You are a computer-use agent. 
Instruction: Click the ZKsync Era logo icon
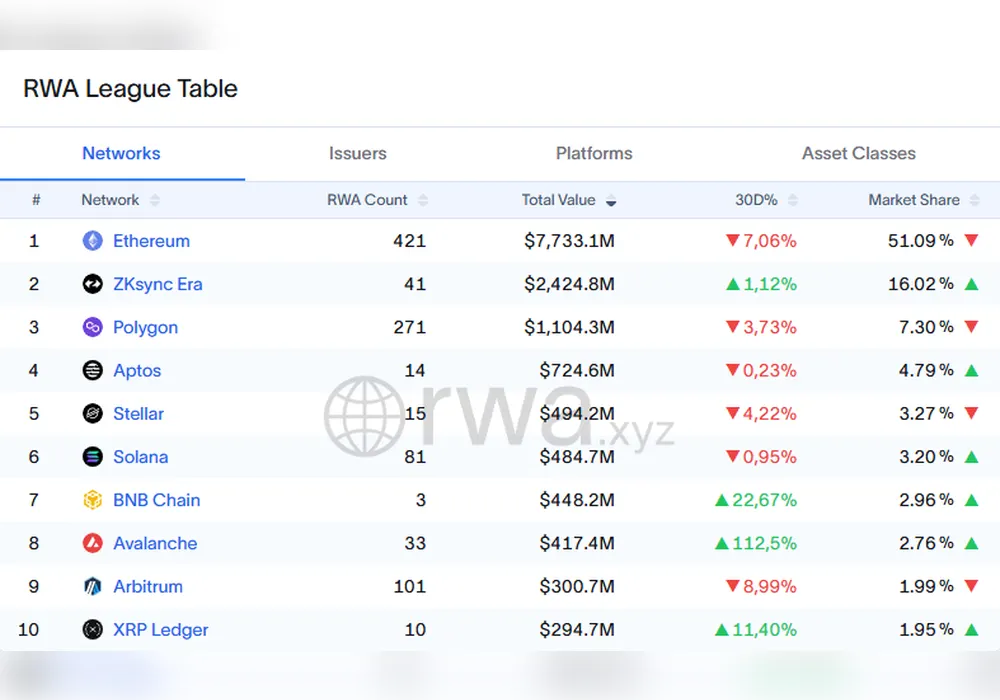(x=92, y=284)
